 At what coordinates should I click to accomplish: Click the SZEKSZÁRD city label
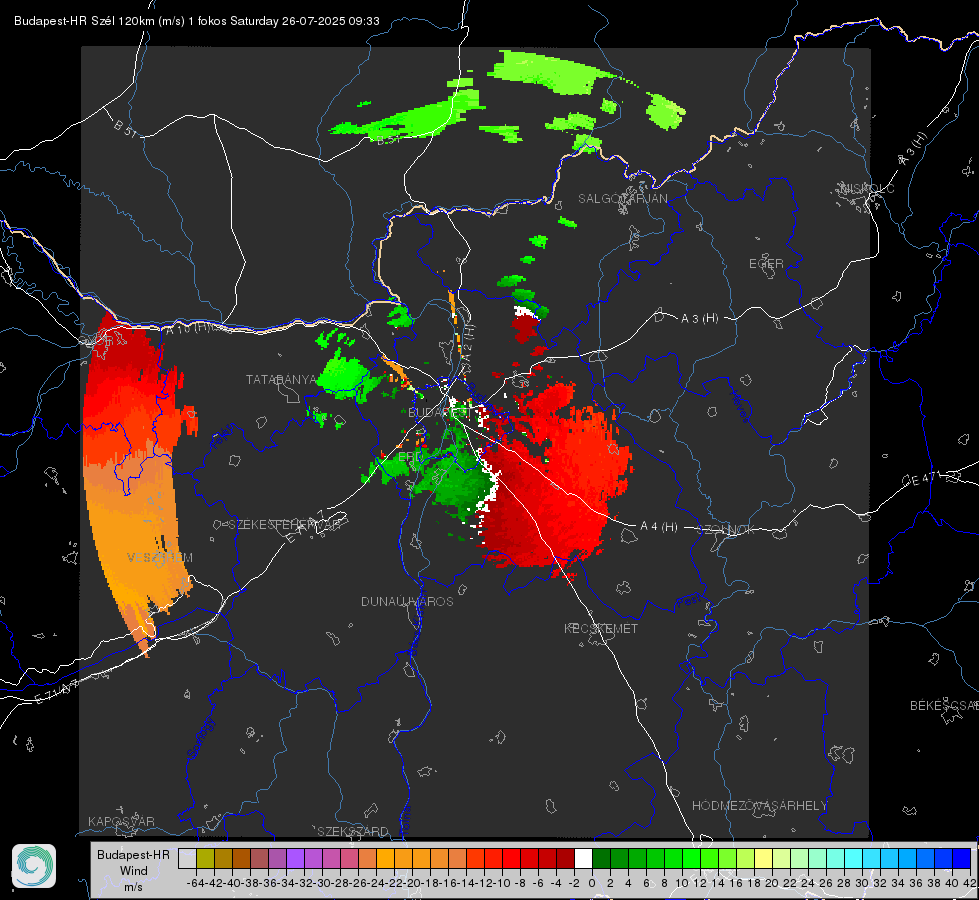coord(353,831)
